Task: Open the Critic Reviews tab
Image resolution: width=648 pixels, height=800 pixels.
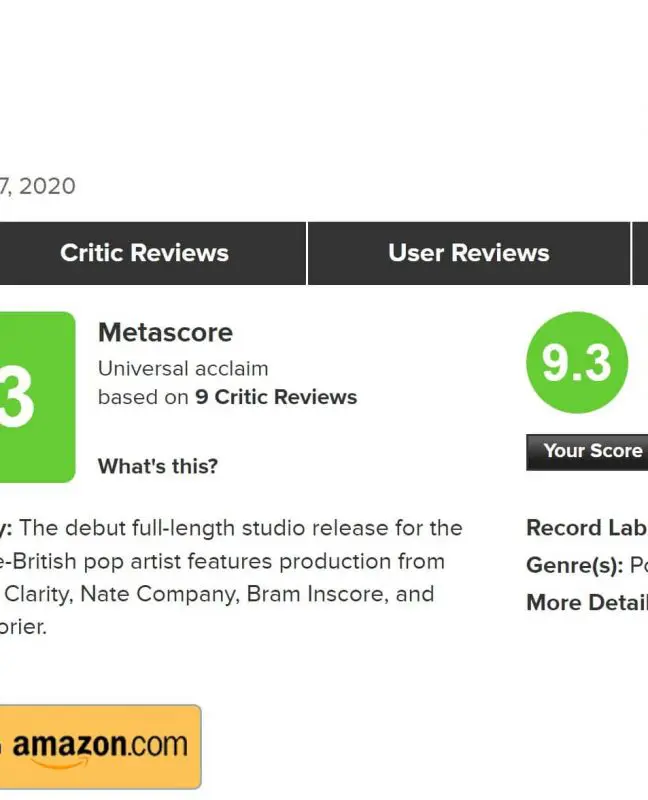Action: click(144, 253)
